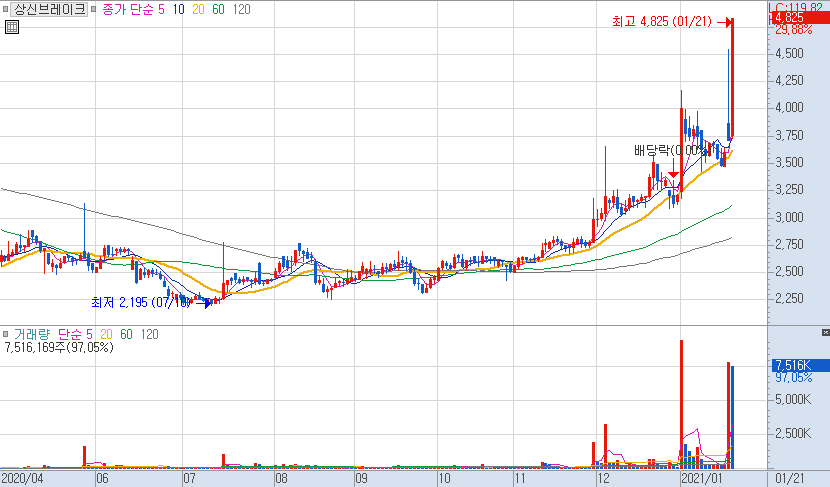Select the orange 20-day price MA
This screenshot has width=830, height=487.
(198, 10)
